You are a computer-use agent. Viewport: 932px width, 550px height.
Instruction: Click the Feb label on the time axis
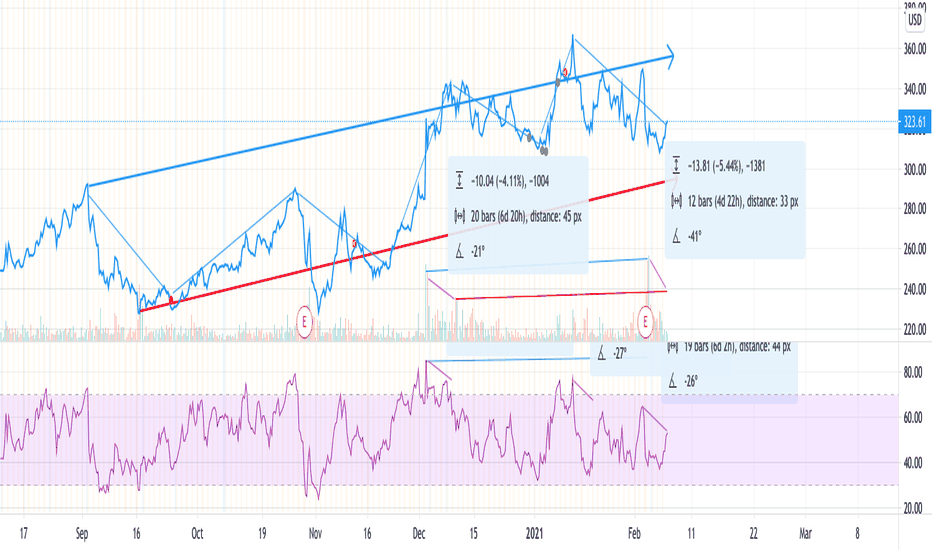(x=634, y=533)
